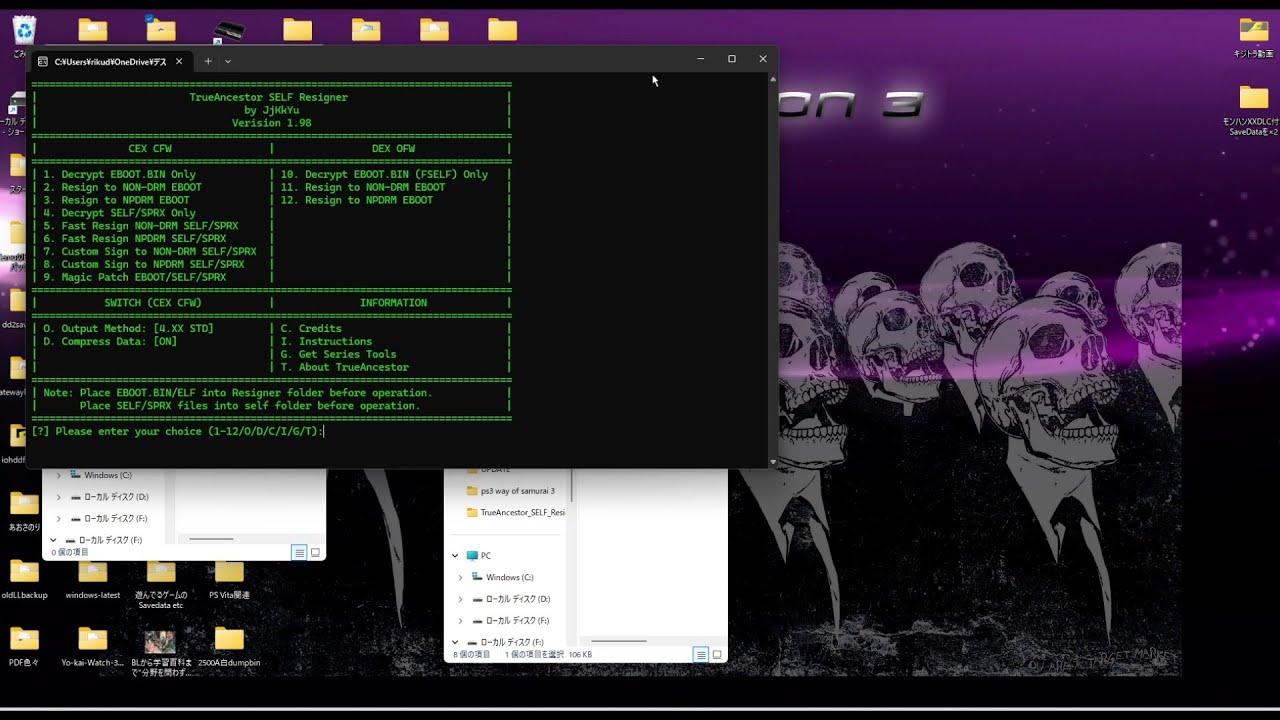Open the Yo-kai-Watch-3 desktop folder
This screenshot has width=1280, height=720.
point(92,646)
